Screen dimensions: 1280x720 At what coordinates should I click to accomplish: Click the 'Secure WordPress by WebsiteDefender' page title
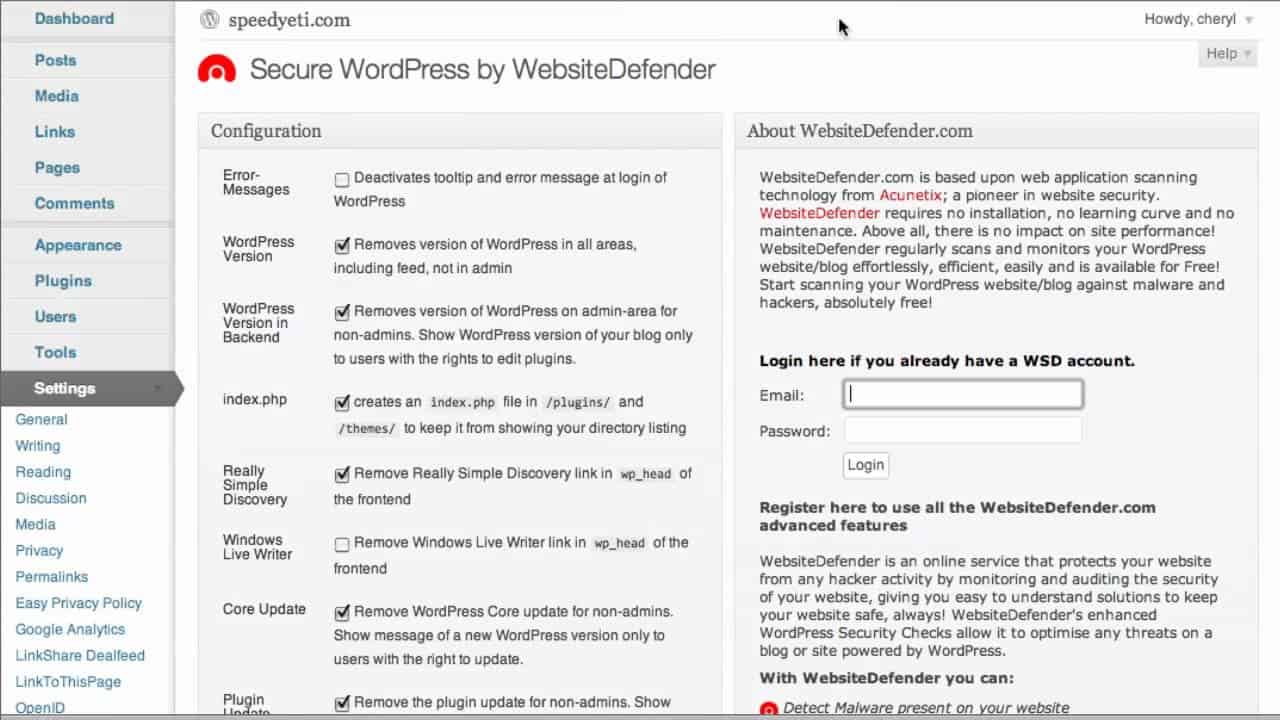tap(482, 69)
